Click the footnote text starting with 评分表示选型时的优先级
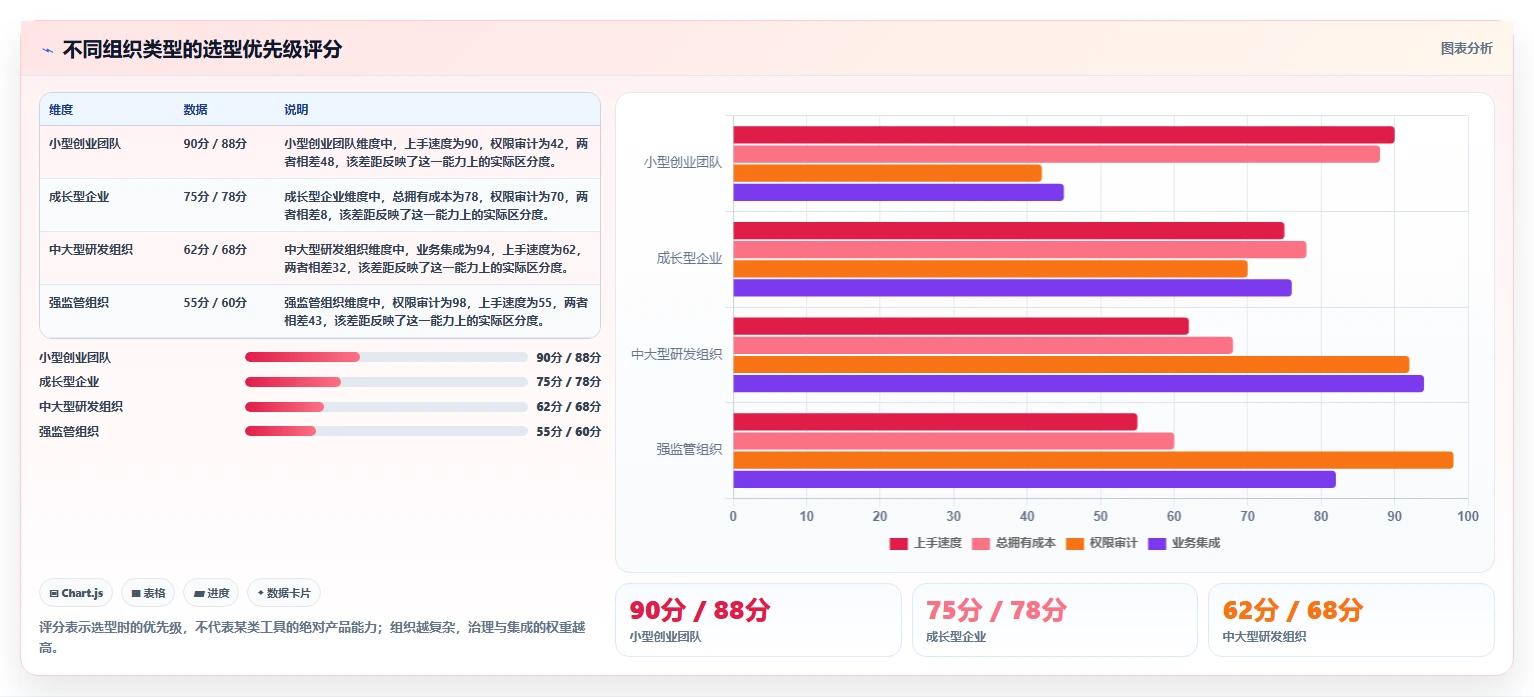Image resolution: width=1534 pixels, height=697 pixels. tap(312, 637)
